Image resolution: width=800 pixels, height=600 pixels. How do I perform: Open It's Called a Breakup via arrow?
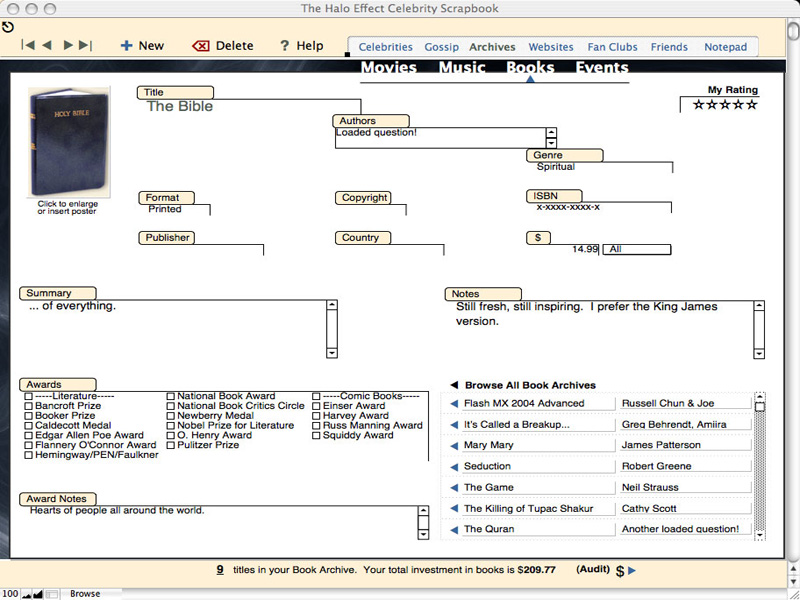point(454,424)
